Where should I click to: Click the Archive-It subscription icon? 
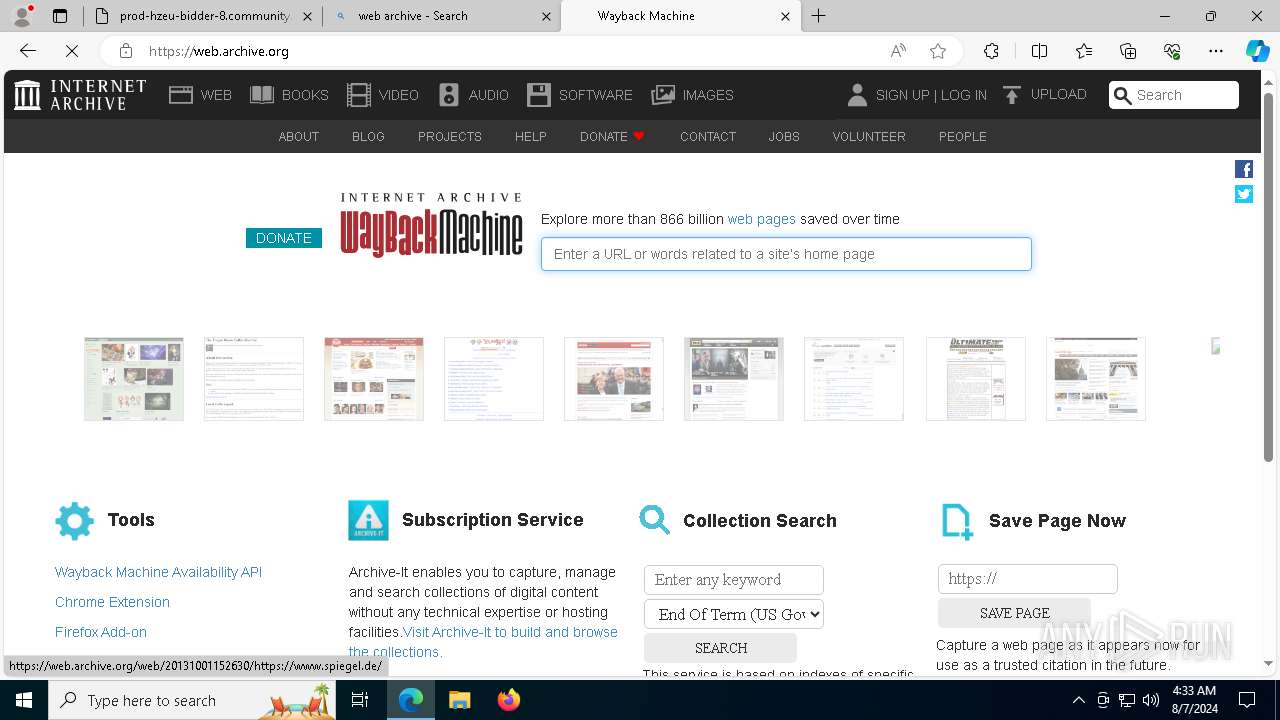pos(368,520)
